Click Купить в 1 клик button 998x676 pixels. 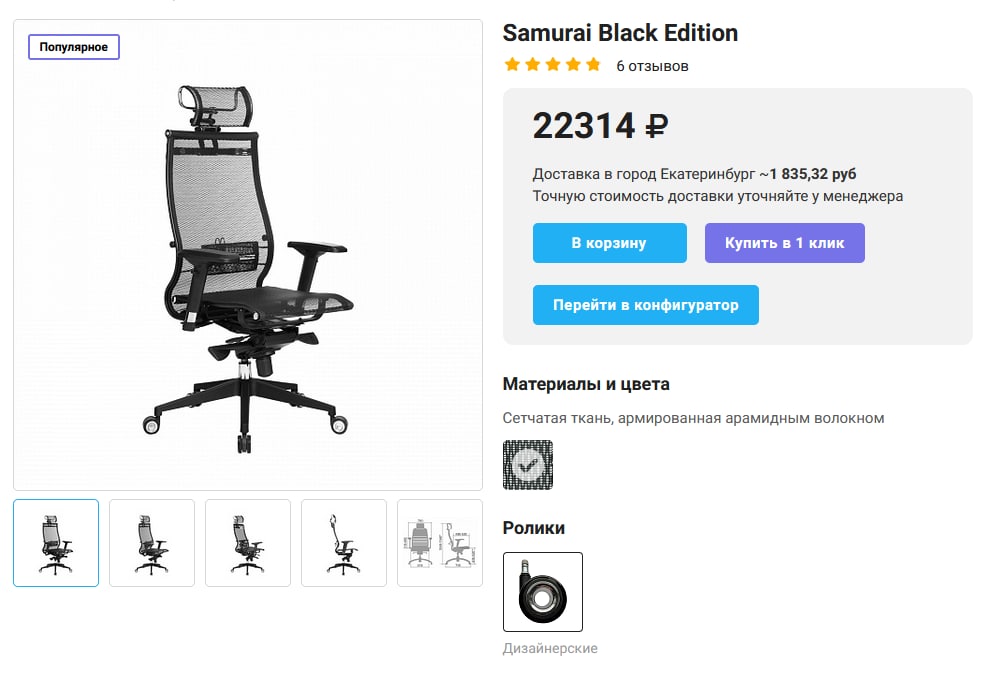tap(784, 243)
